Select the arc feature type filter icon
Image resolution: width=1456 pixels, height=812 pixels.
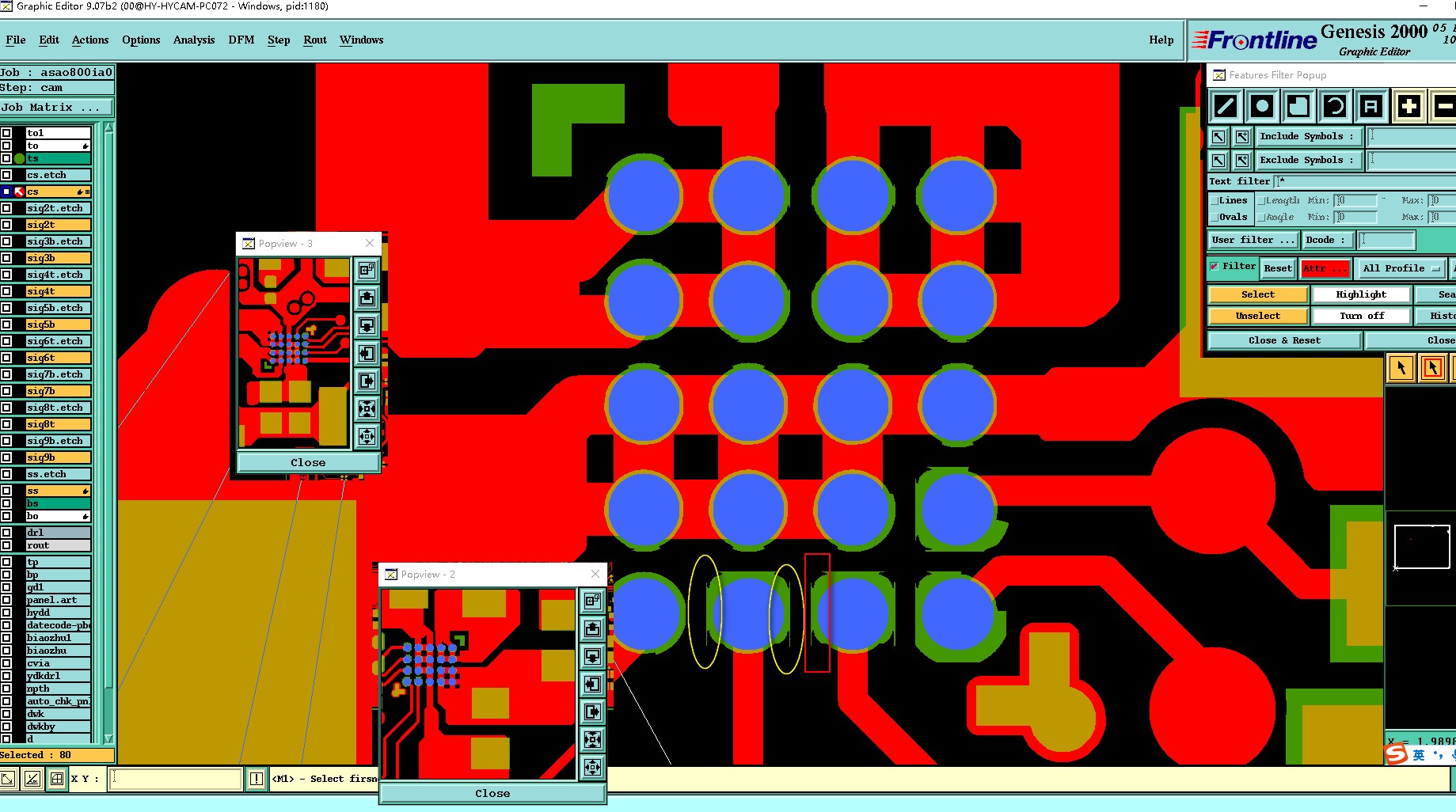[x=1335, y=106]
